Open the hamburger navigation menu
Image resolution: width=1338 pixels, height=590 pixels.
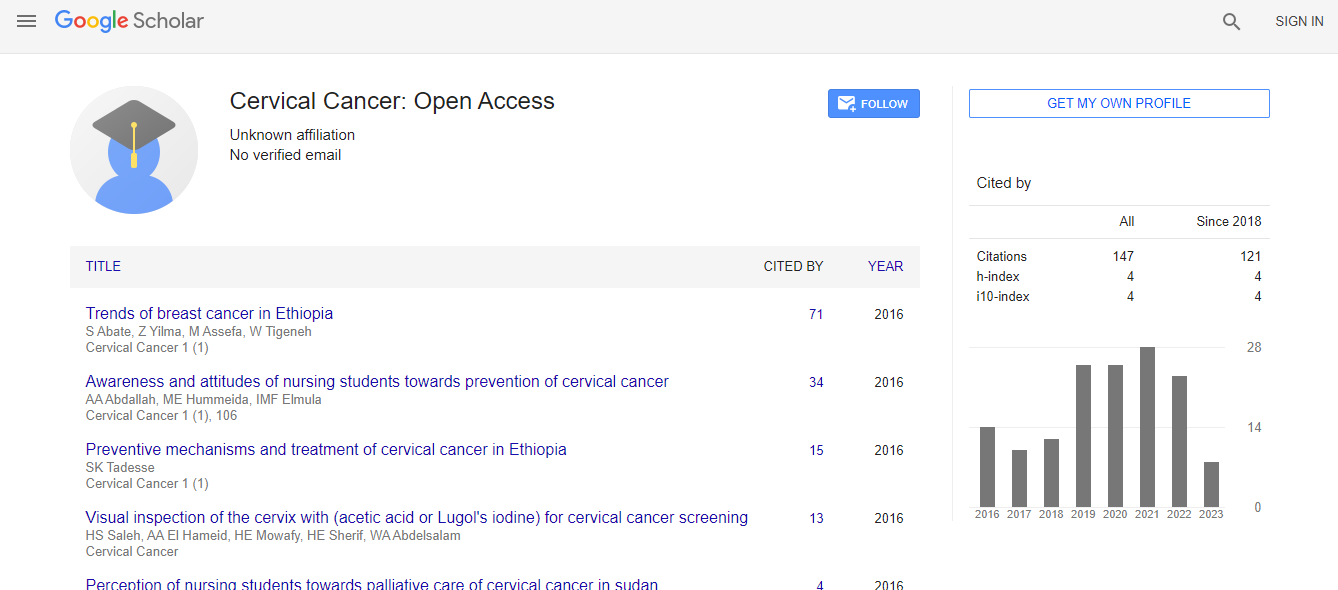tap(27, 21)
